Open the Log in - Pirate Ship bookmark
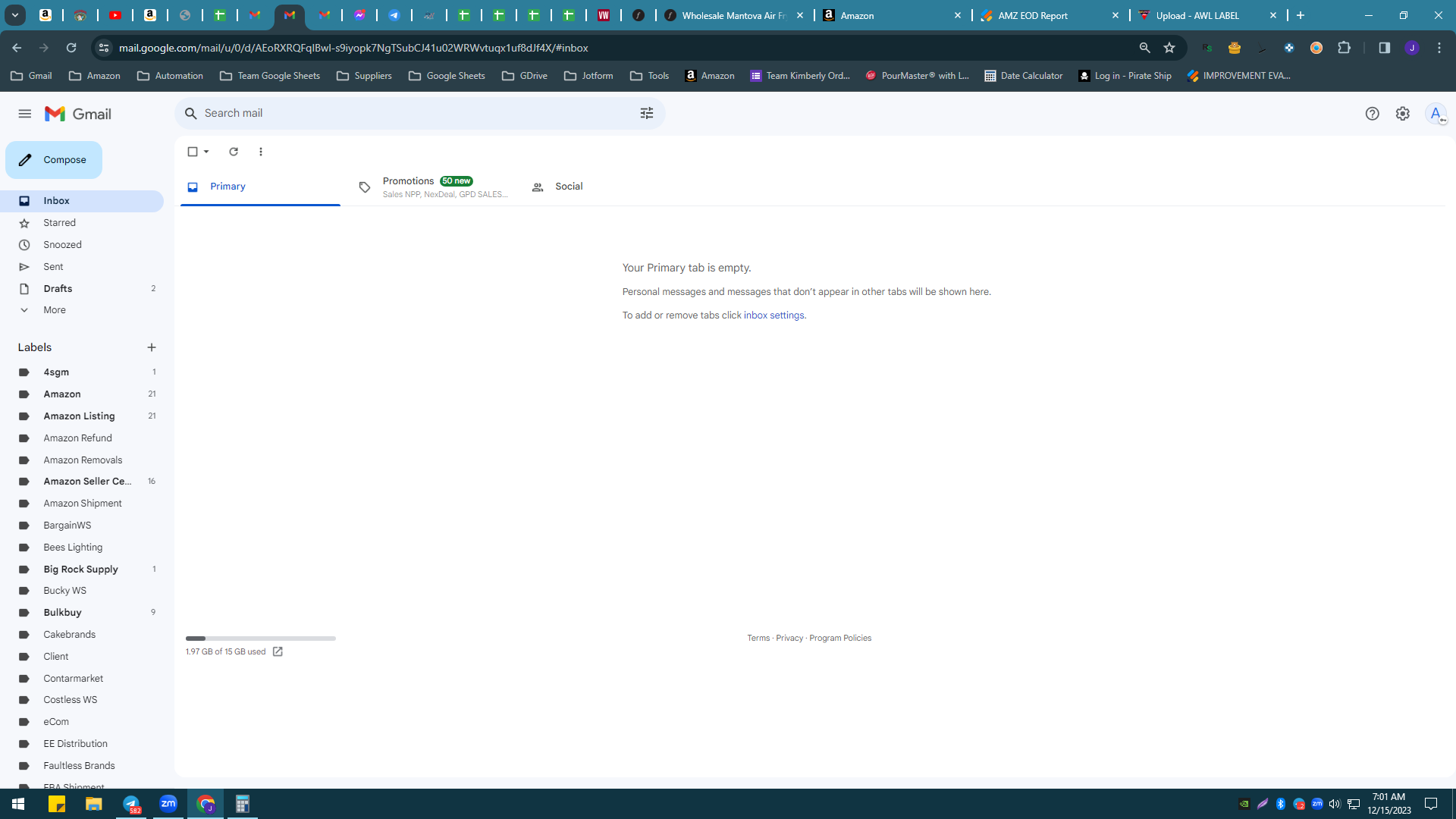The width and height of the screenshot is (1456, 819). click(1125, 76)
